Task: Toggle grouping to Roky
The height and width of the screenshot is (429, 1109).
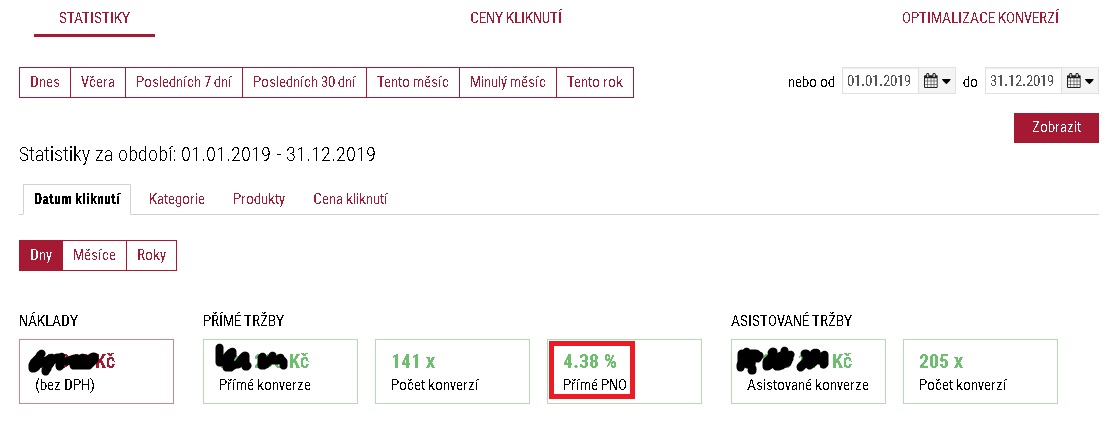Action: (x=151, y=255)
